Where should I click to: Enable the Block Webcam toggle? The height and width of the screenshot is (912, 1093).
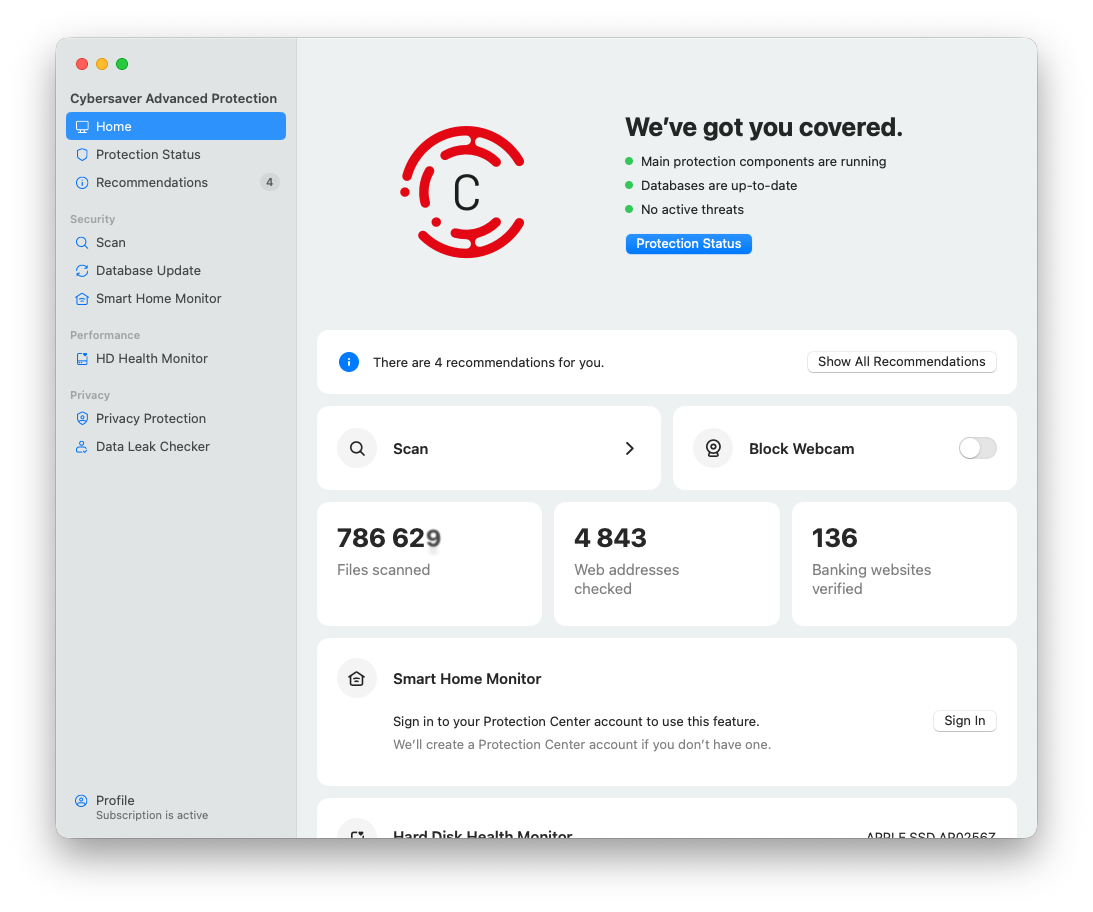click(977, 449)
